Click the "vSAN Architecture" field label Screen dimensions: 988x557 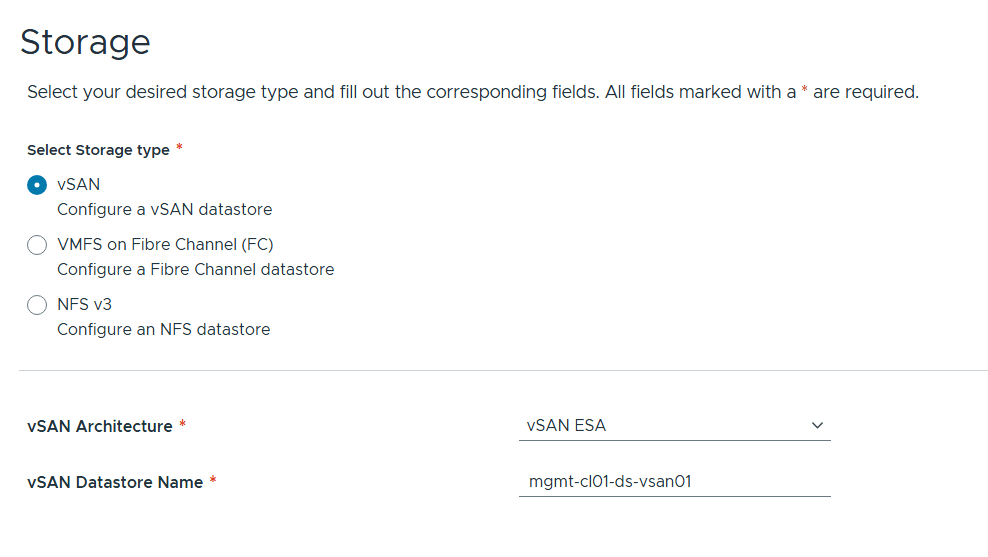point(100,426)
